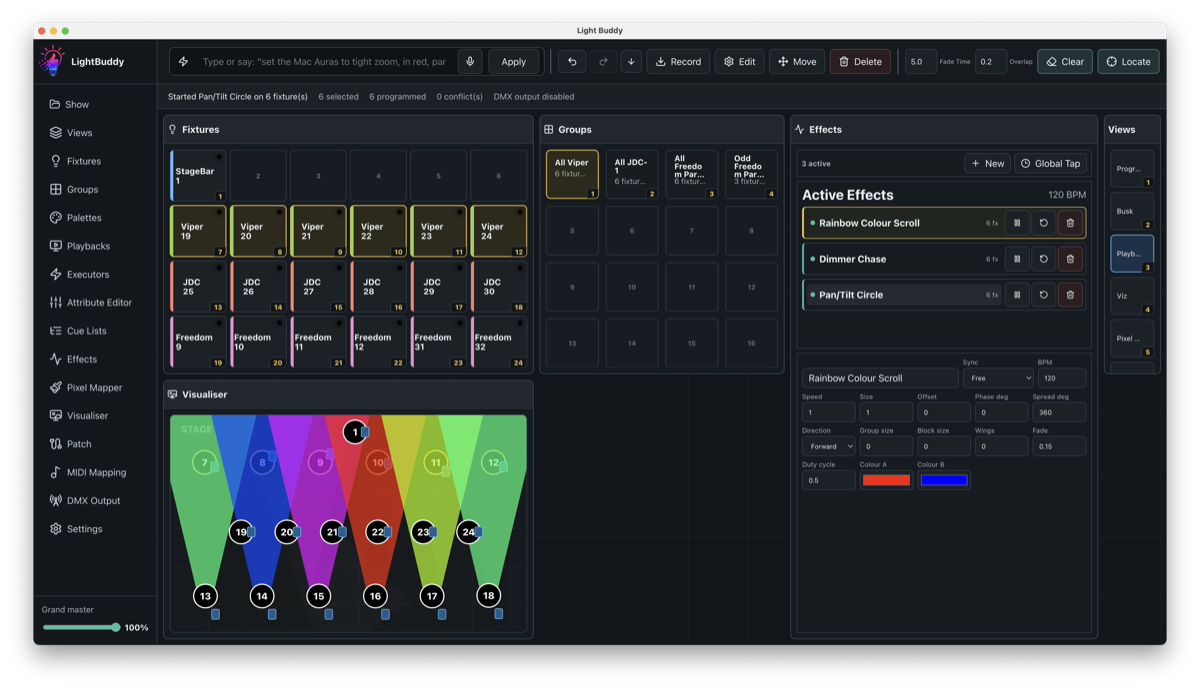Delete the Rainbow Colour Scroll effect
1200x689 pixels.
tap(1070, 223)
